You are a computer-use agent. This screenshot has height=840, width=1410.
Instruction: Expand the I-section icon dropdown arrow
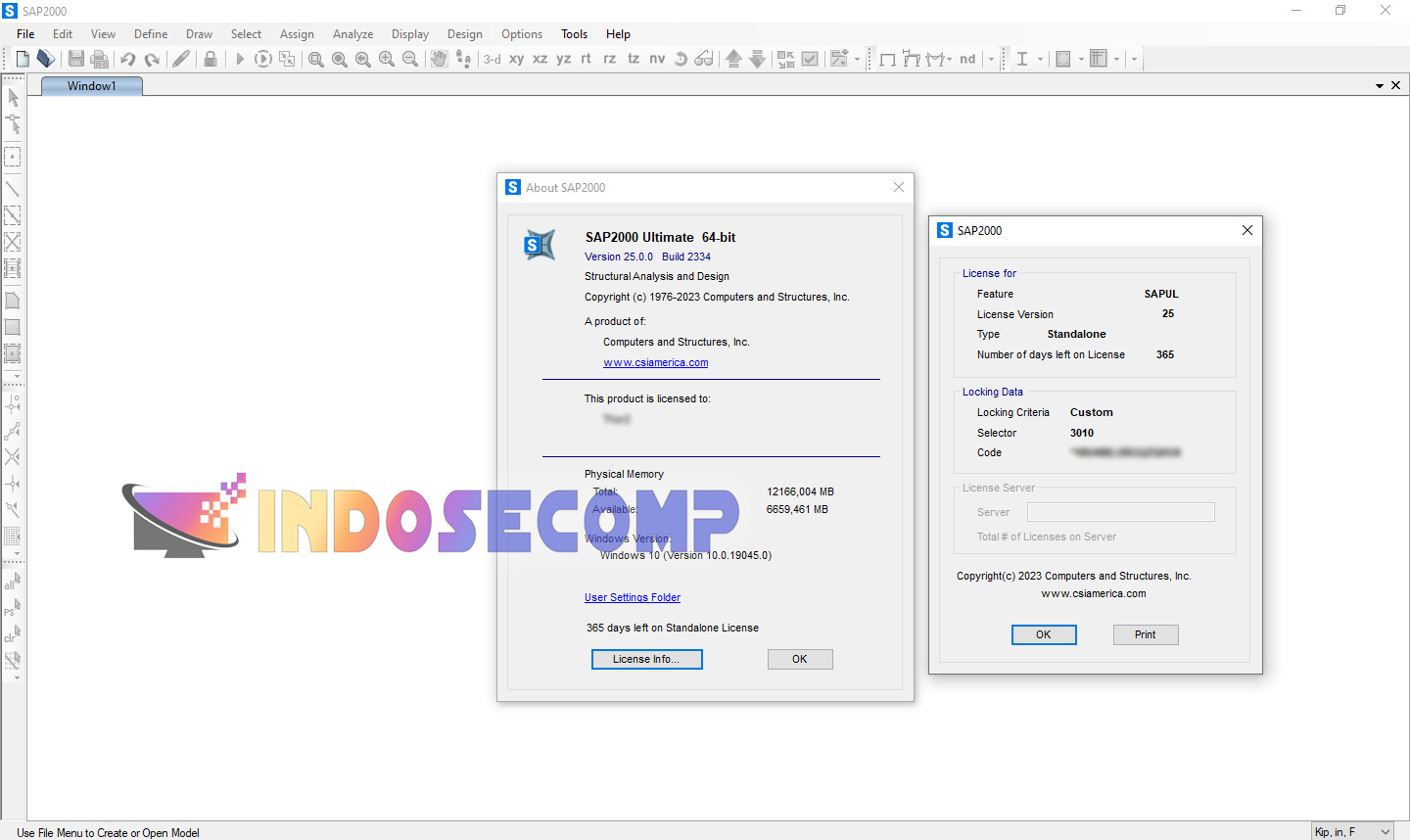coord(1040,59)
